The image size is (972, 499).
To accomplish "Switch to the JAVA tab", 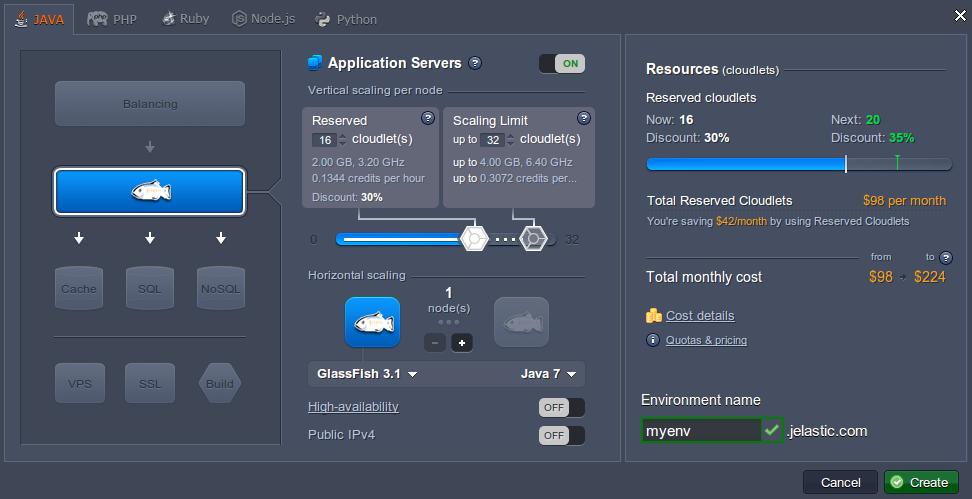I will pos(40,19).
